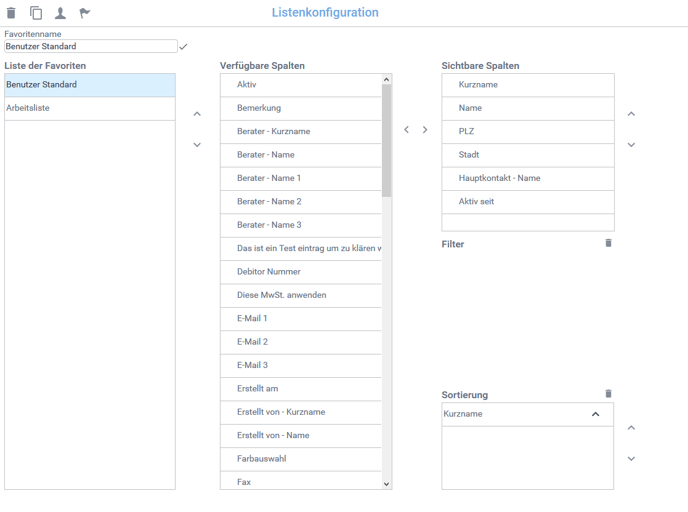Move favorite up in the list

click(x=197, y=114)
